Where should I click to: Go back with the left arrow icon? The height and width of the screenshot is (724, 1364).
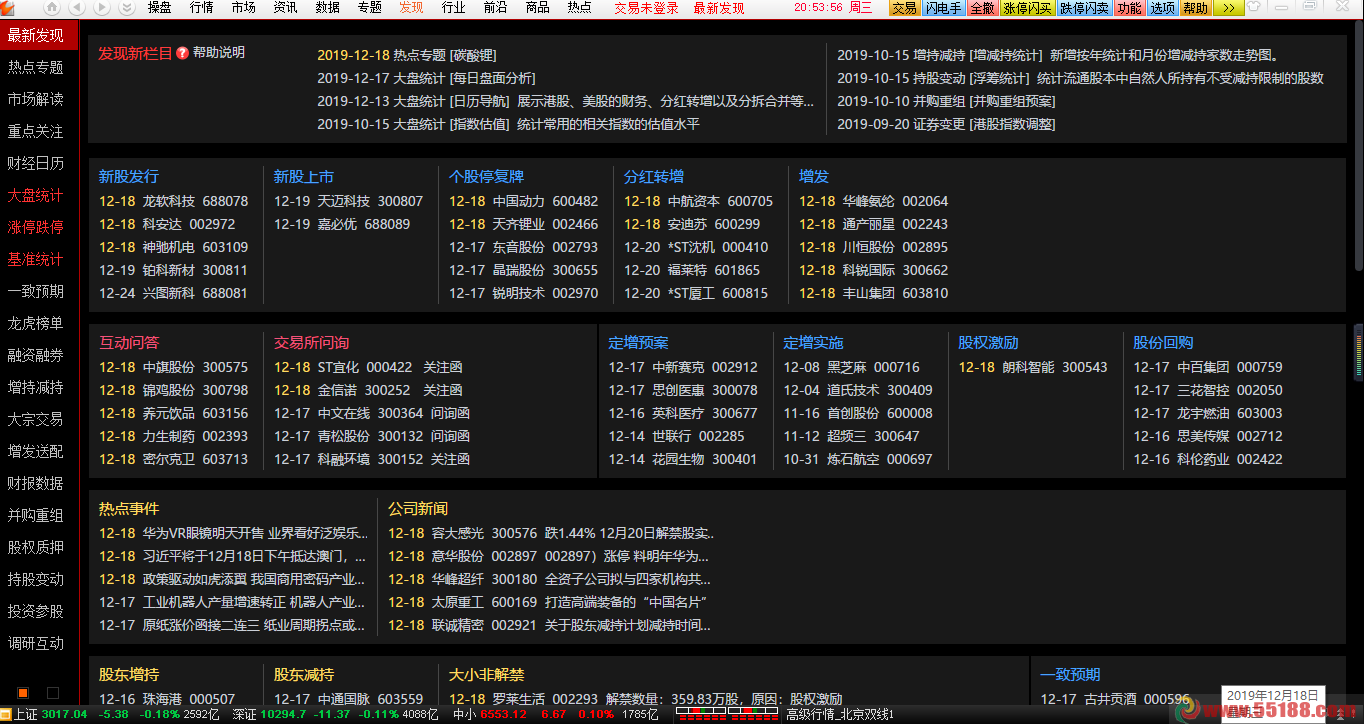pos(78,8)
